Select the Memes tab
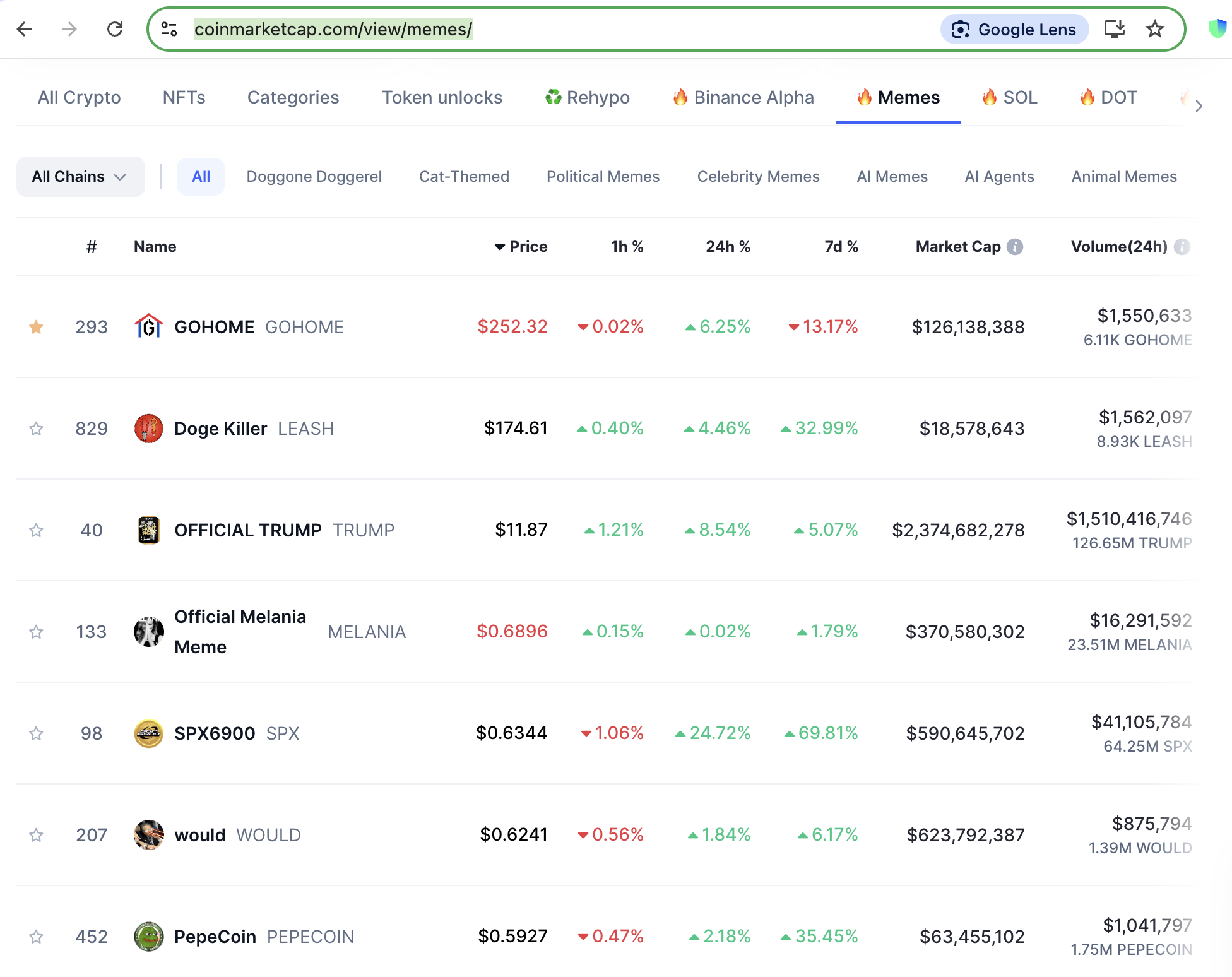Image resolution: width=1232 pixels, height=977 pixels. click(897, 97)
